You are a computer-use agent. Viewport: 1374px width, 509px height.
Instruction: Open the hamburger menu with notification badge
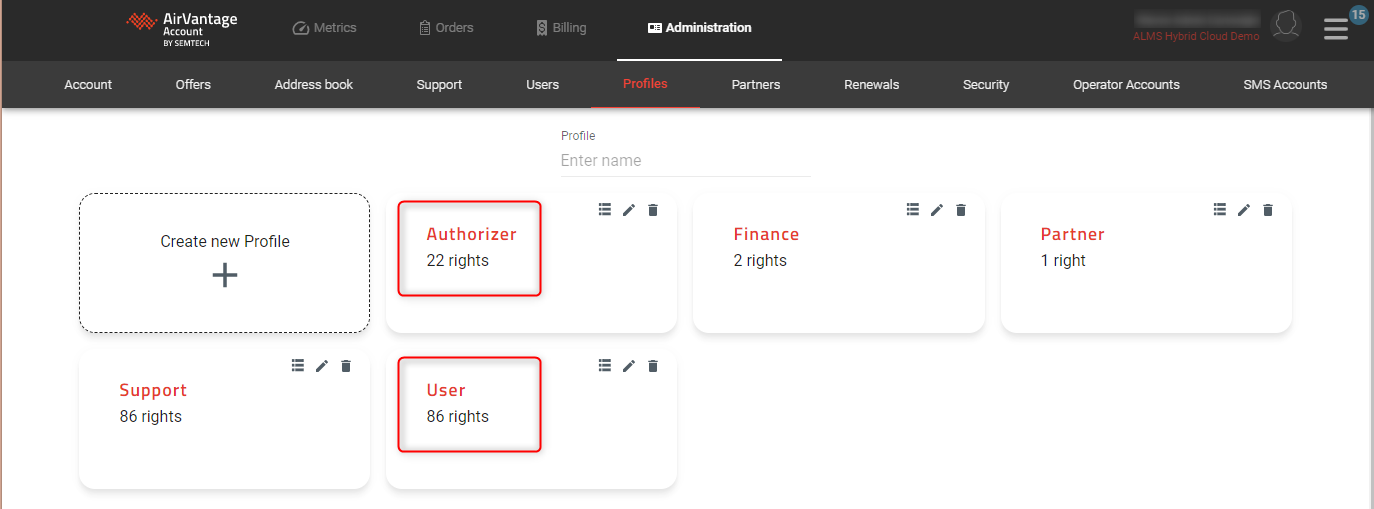click(x=1336, y=28)
